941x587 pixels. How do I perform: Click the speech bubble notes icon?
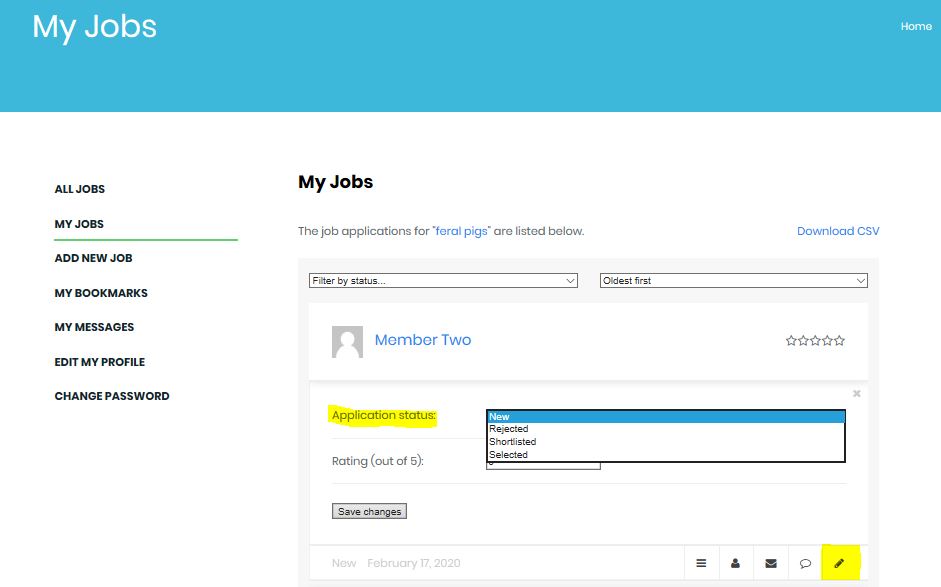805,564
